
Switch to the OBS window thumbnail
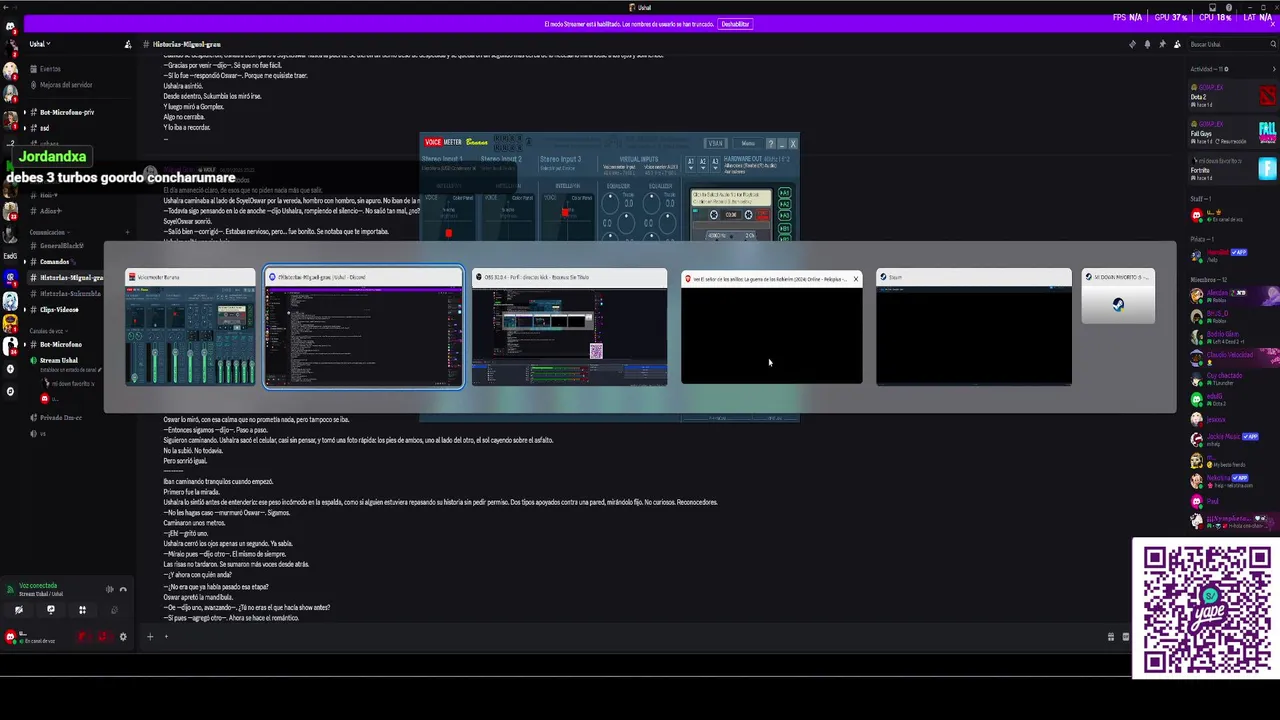(569, 327)
